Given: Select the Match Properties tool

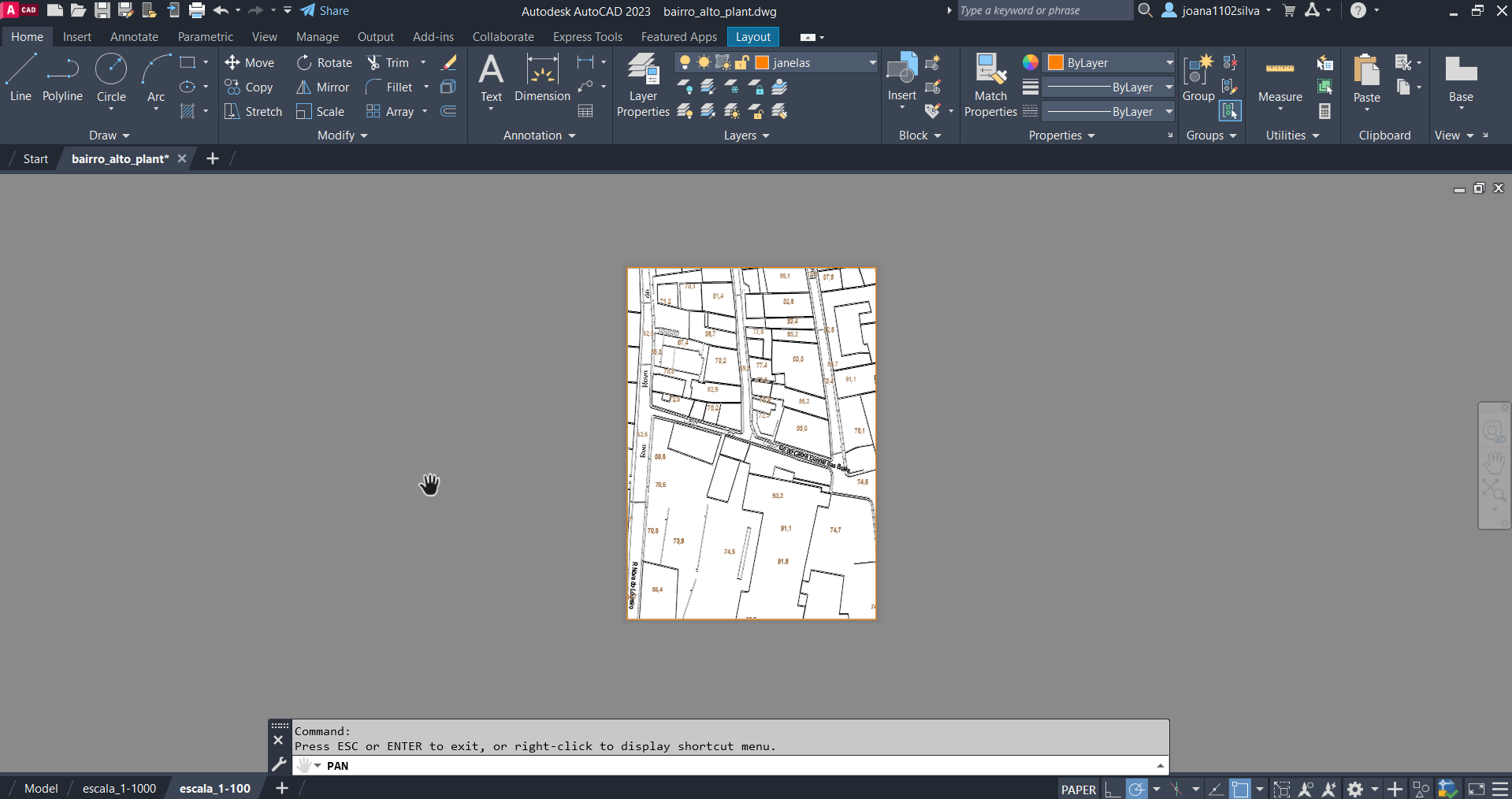Looking at the screenshot, I should pos(990,85).
